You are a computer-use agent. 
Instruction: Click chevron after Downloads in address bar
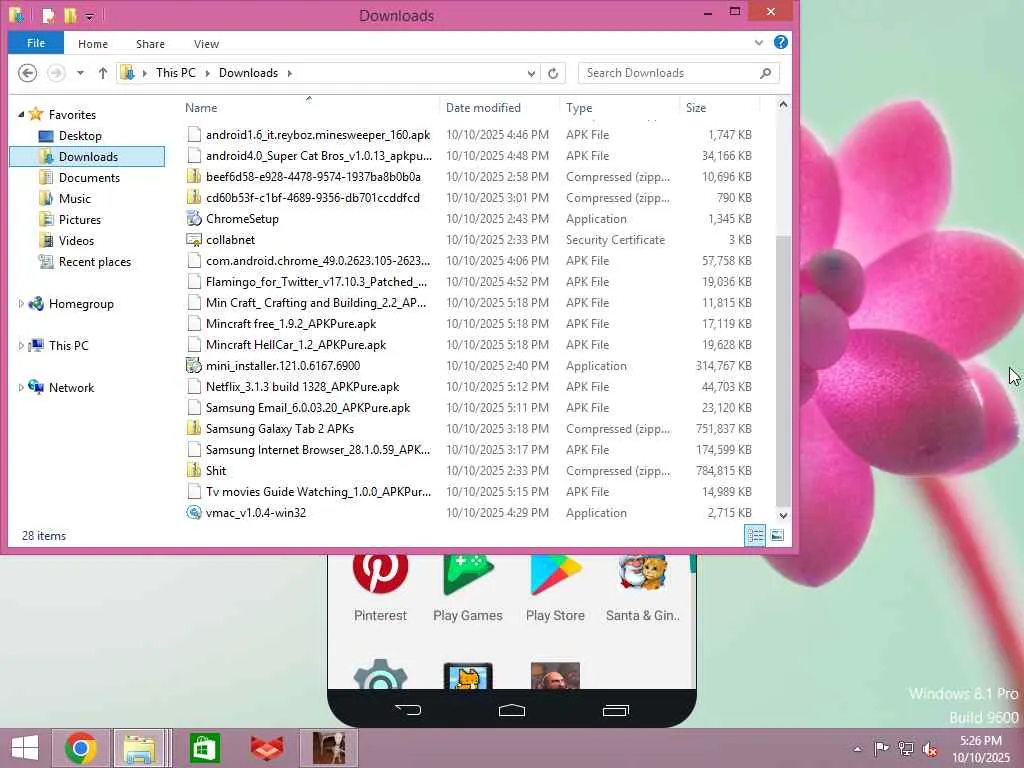coord(289,73)
